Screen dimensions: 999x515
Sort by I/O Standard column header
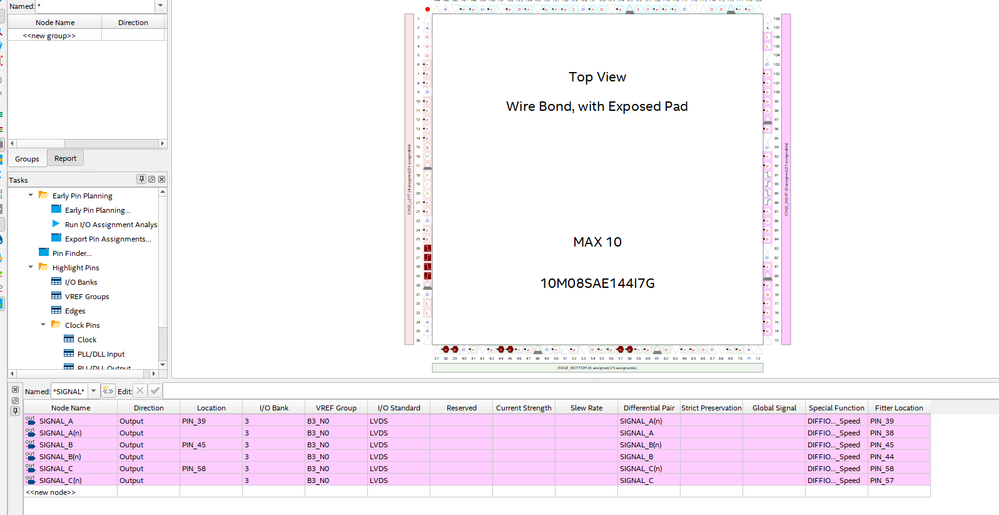point(399,408)
